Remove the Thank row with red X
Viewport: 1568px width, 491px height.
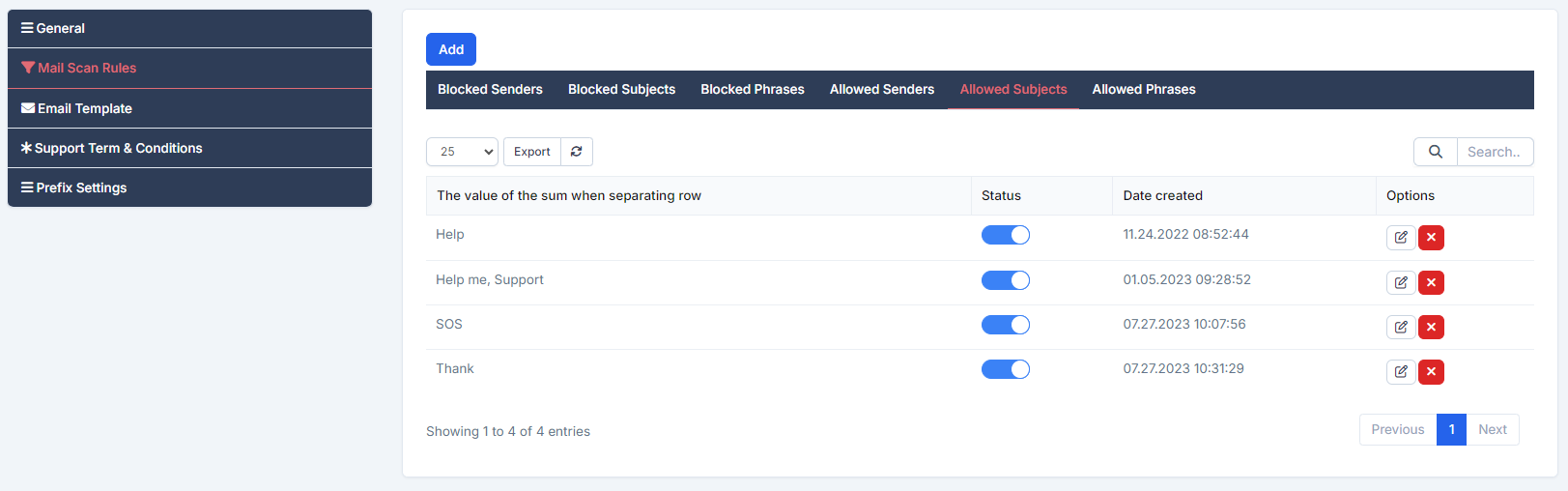(x=1431, y=372)
